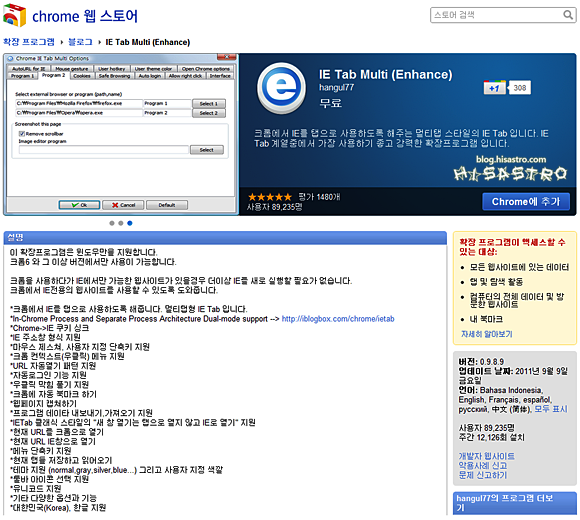Click the 버전: 0.9.8.9 text
The width and height of the screenshot is (580, 520).
pyautogui.click(x=481, y=362)
